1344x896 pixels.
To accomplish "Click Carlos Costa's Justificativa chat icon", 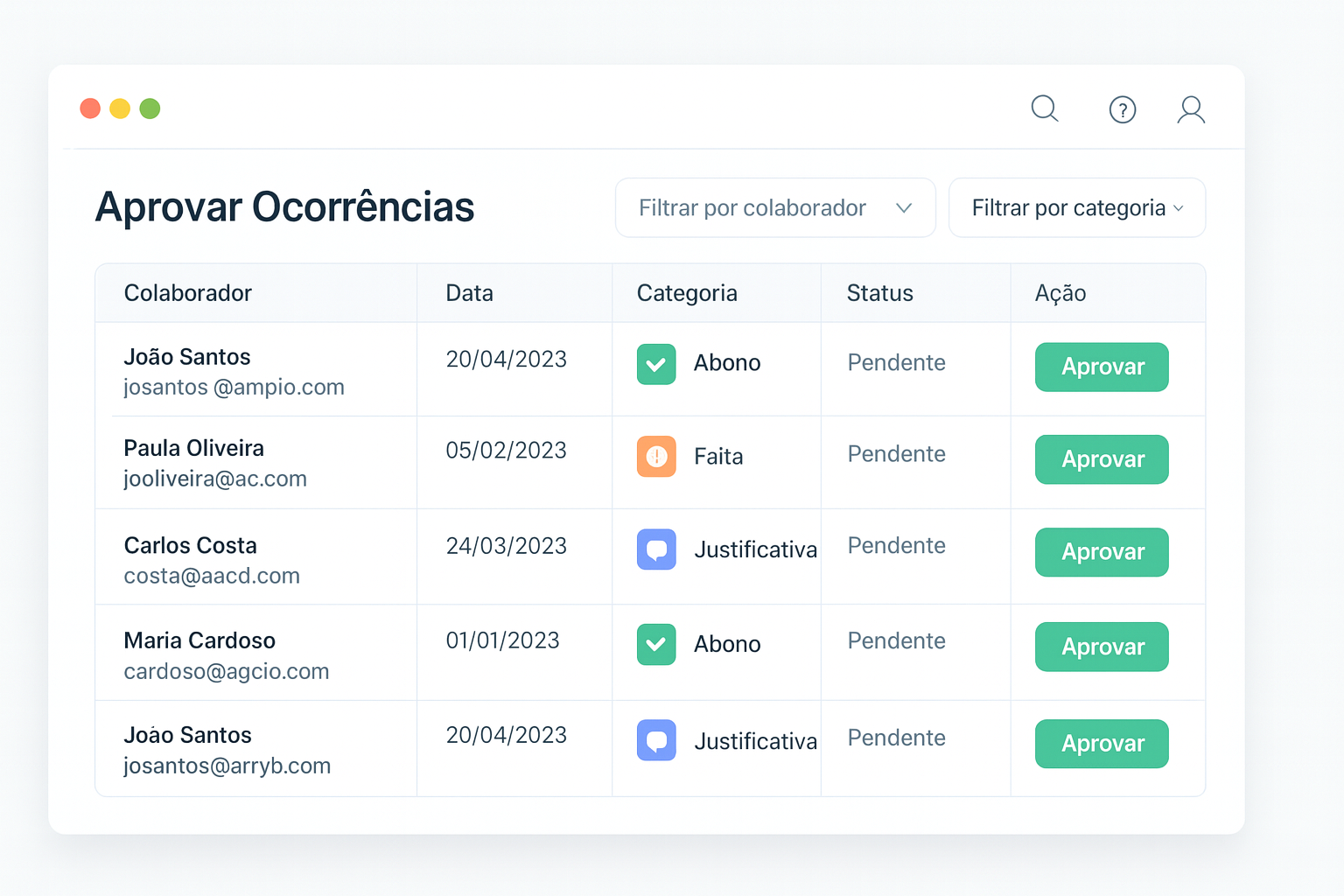I will point(656,549).
